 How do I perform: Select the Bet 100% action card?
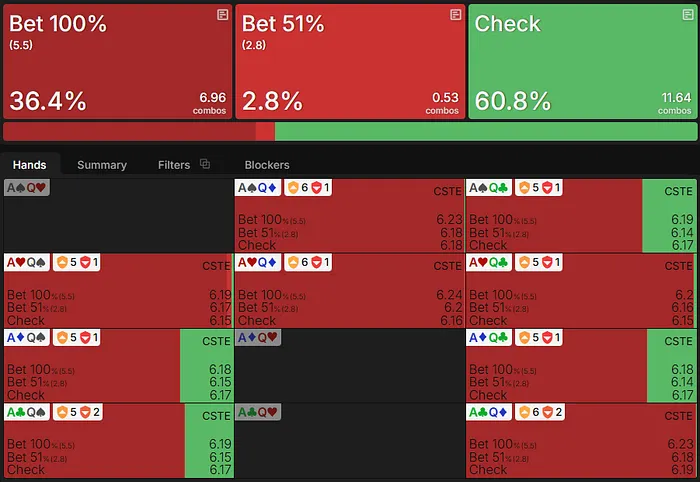coord(117,61)
